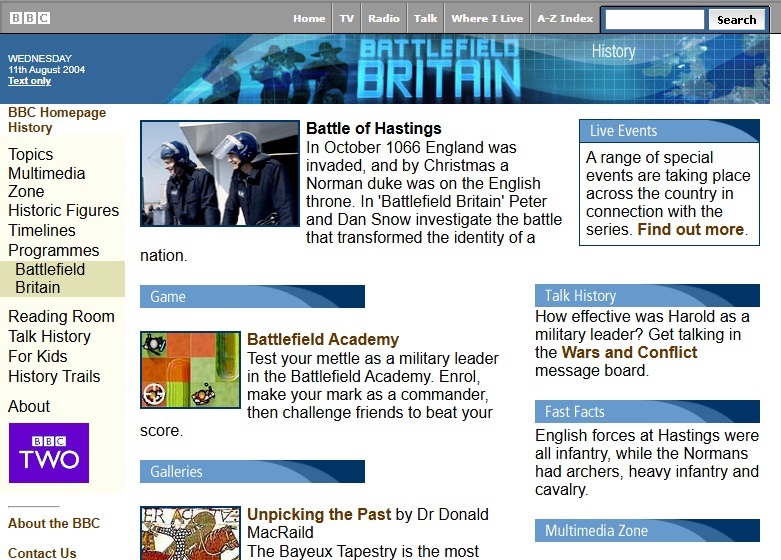Open the BBC Homepage link
The image size is (781, 560).
click(x=57, y=112)
